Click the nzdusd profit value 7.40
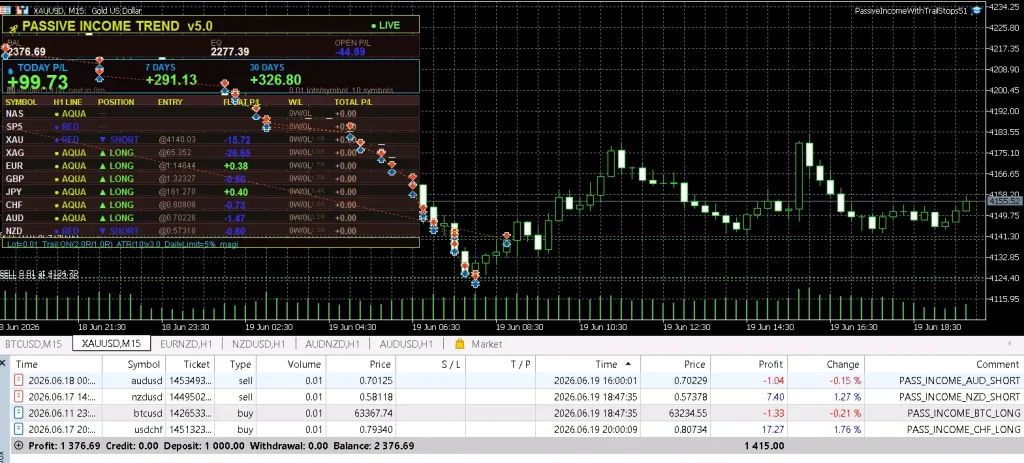 click(x=773, y=396)
